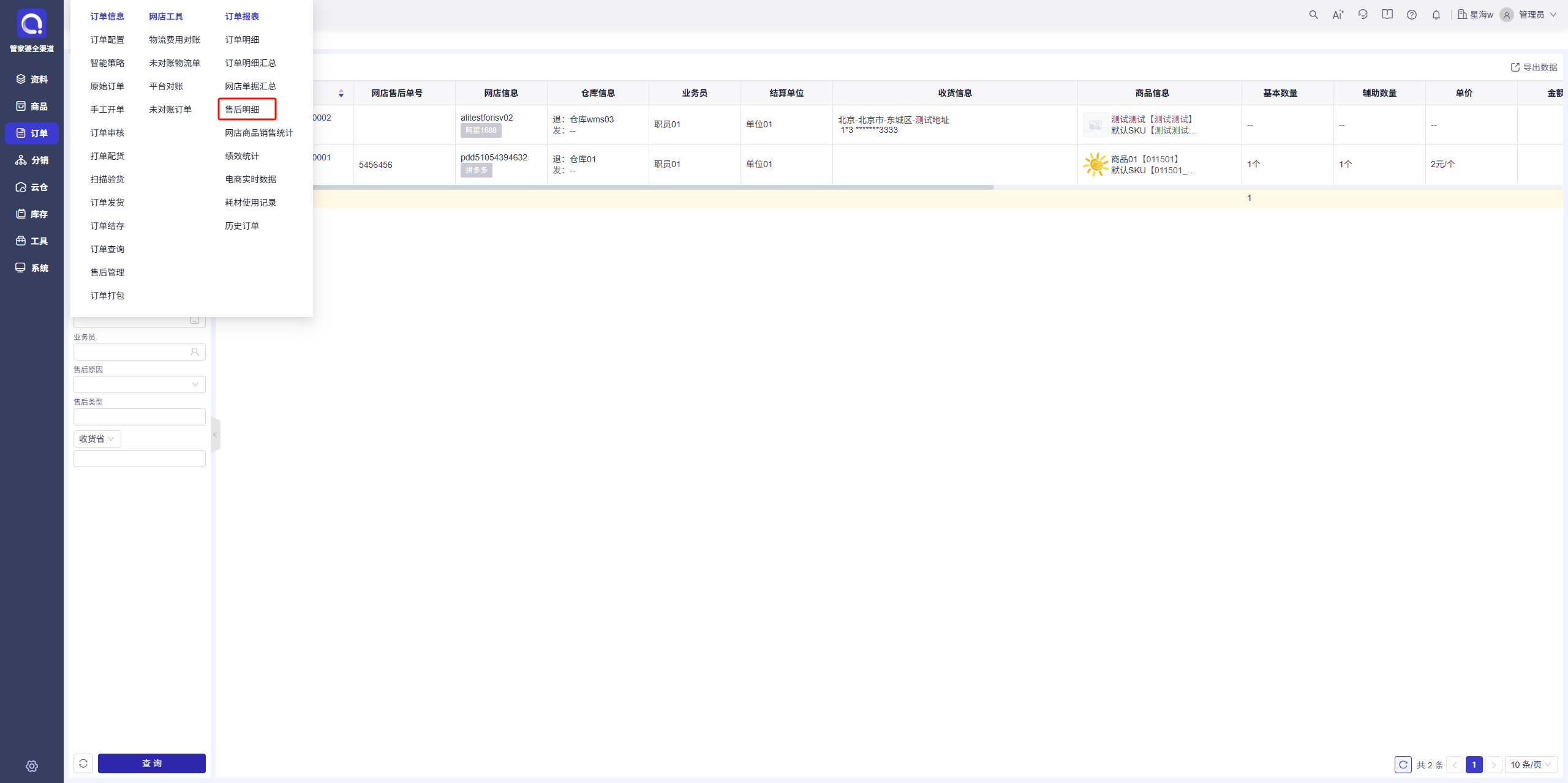The width and height of the screenshot is (1568, 783).
Task: Open the 收货省 field selector
Action: [97, 439]
